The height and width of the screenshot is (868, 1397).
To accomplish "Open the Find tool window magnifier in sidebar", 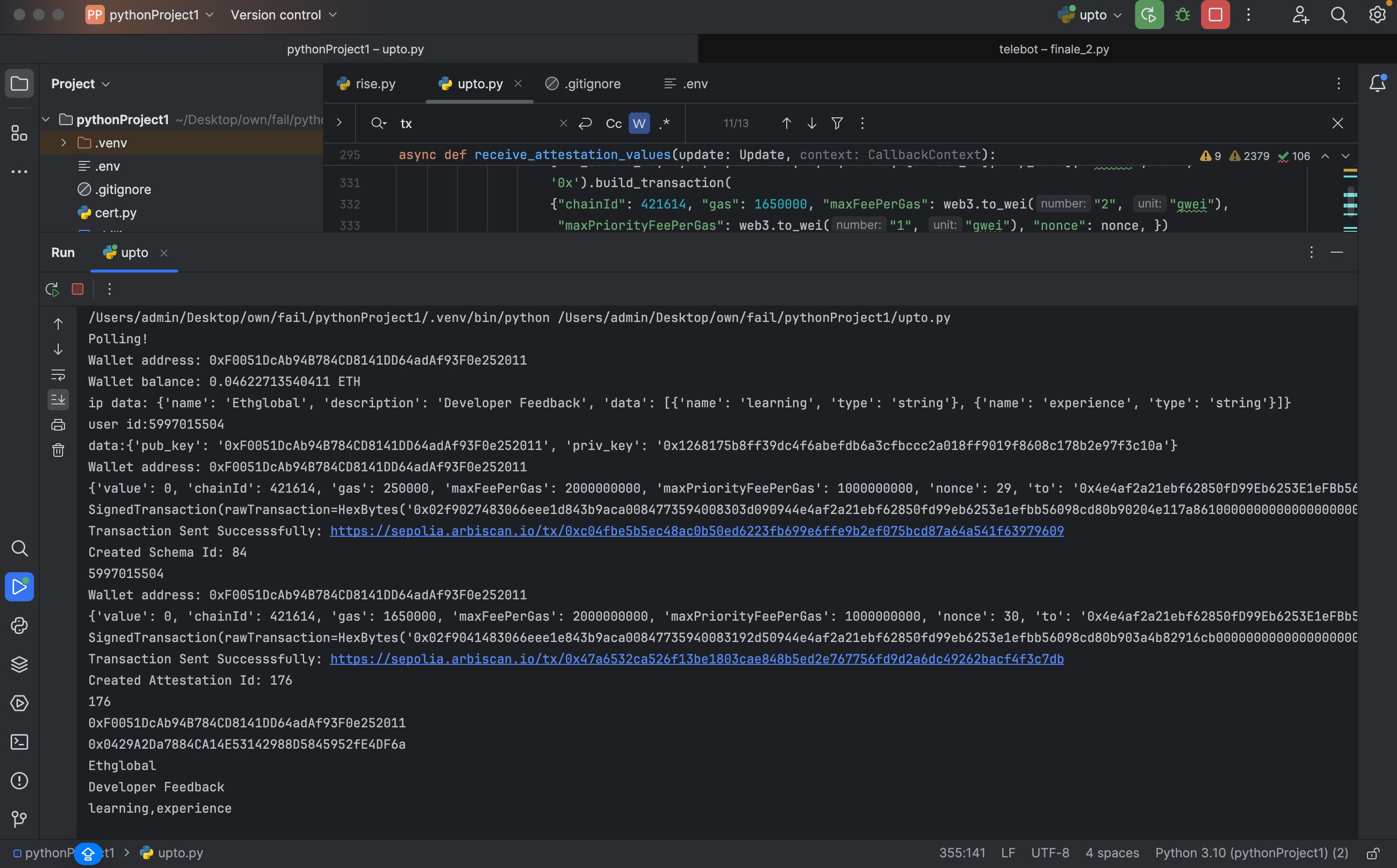I will (x=19, y=548).
